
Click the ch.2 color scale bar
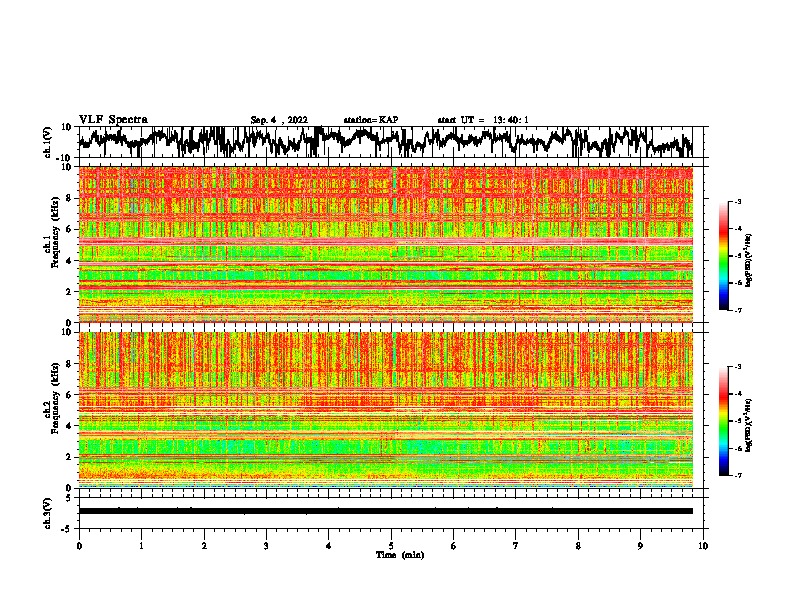(x=723, y=421)
